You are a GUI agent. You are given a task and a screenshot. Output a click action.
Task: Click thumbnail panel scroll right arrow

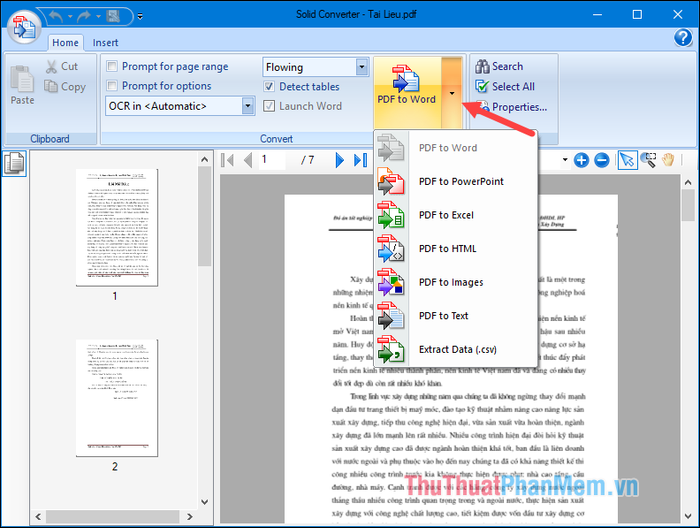tap(190, 516)
